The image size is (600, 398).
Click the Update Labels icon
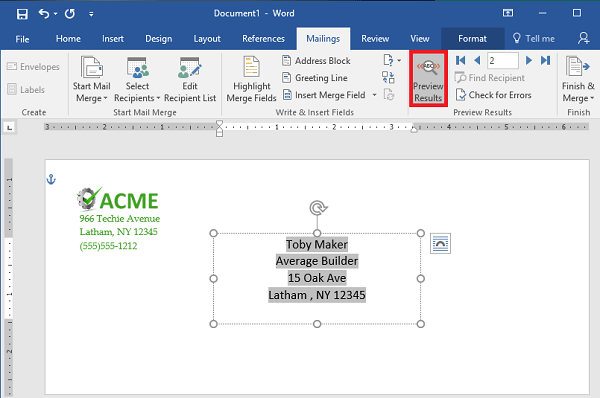click(388, 95)
